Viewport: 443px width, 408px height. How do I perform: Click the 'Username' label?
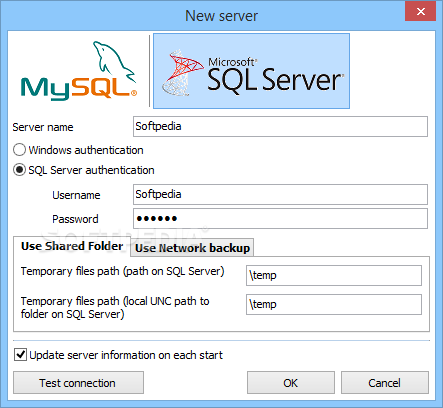[76, 195]
